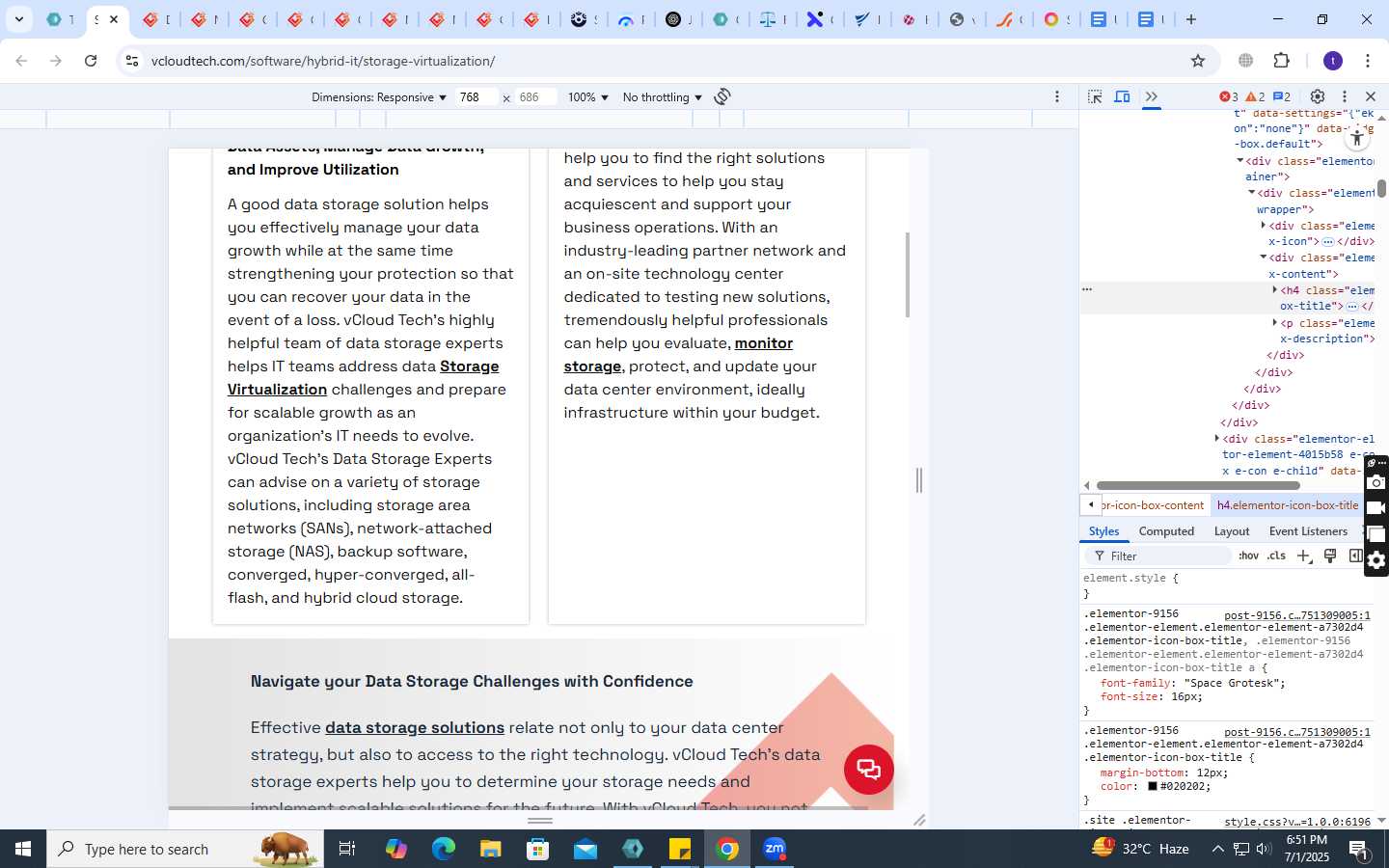Open DevTools settings gear

pyautogui.click(x=1318, y=96)
